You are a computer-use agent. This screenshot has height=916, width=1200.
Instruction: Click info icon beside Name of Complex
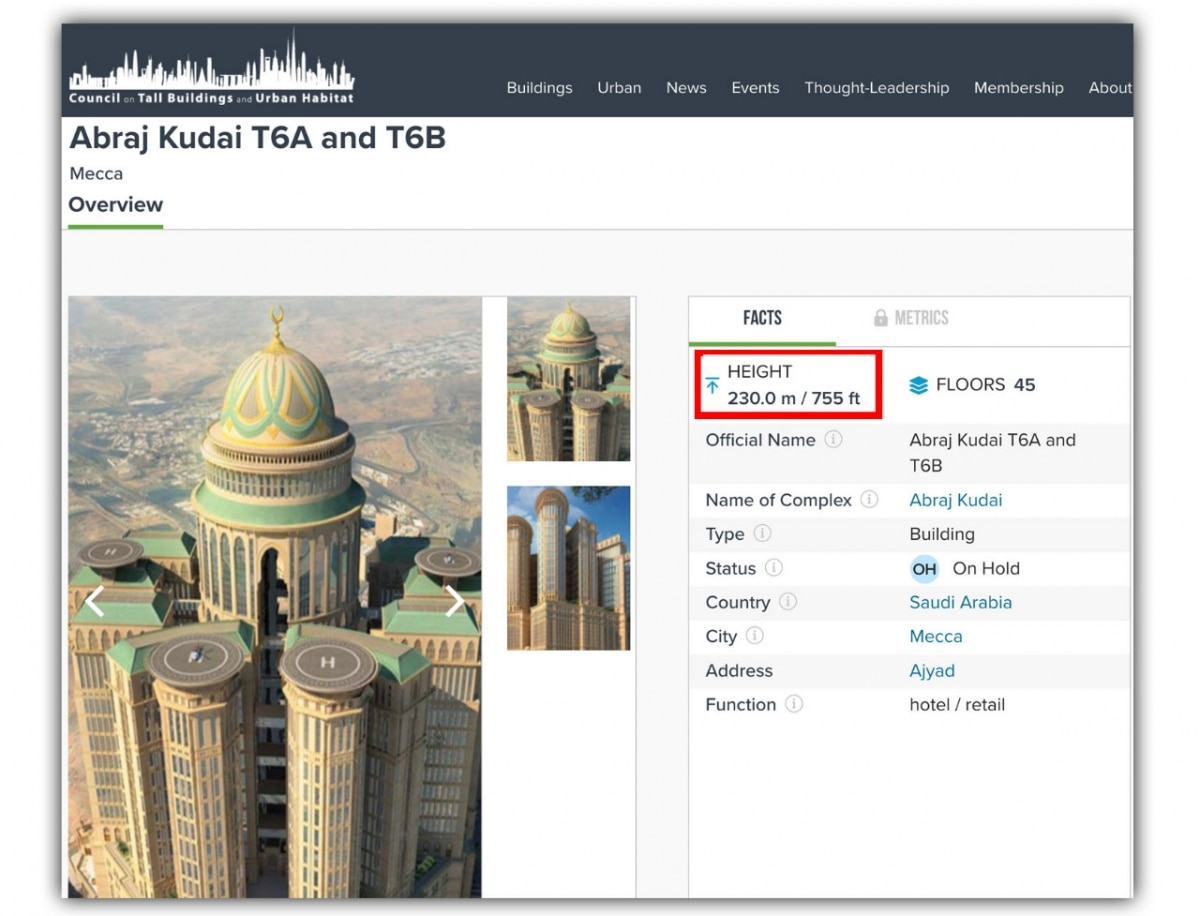(869, 499)
